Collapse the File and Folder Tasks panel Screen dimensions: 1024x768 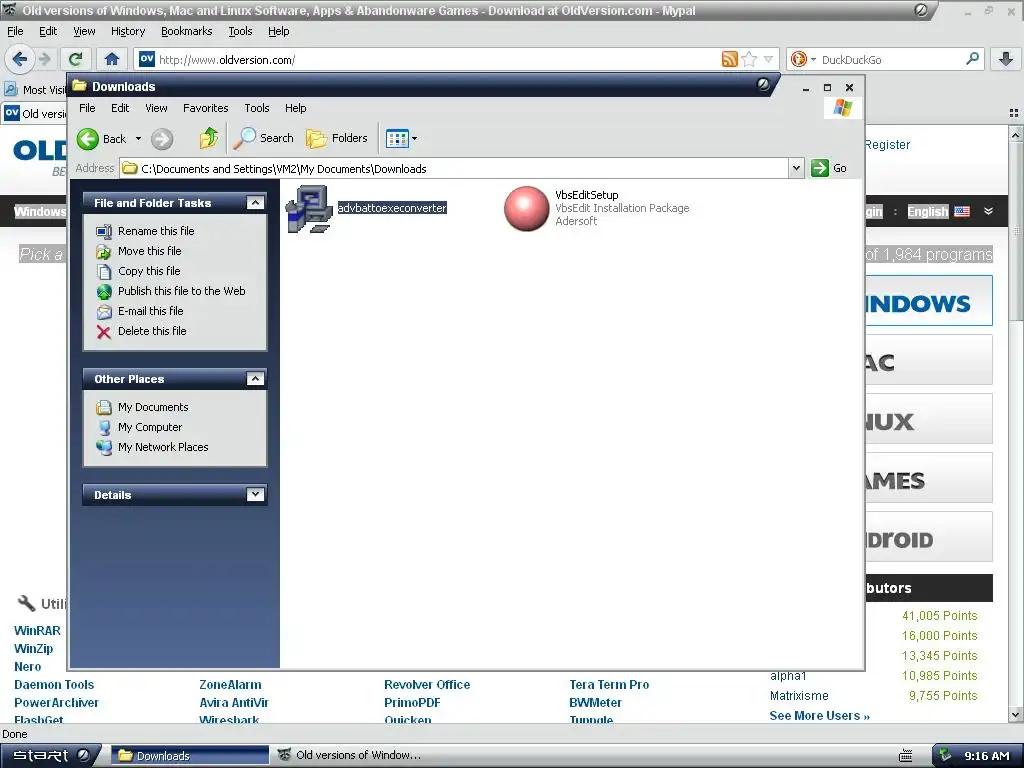pyautogui.click(x=255, y=203)
